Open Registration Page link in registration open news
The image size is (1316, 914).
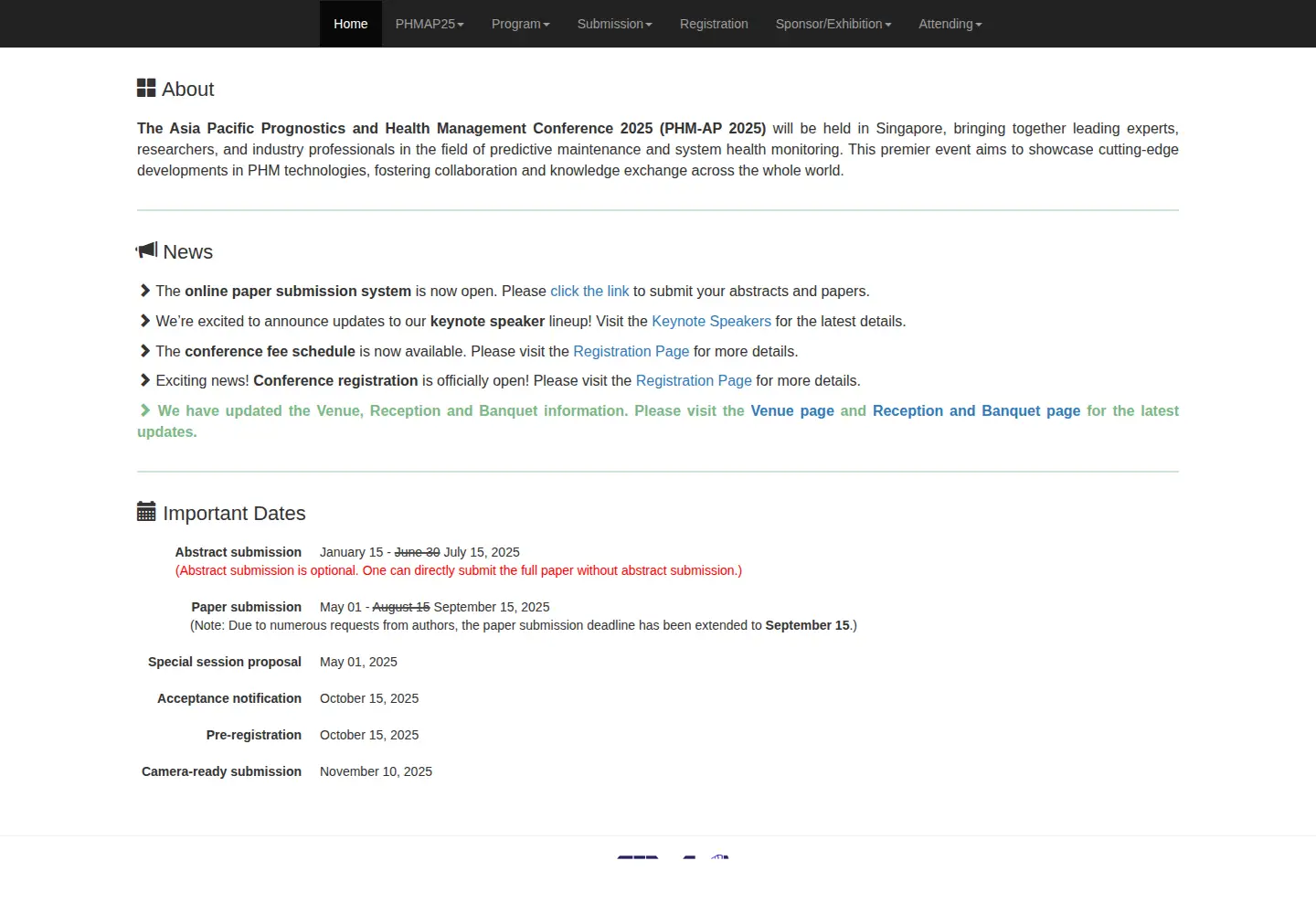click(694, 380)
